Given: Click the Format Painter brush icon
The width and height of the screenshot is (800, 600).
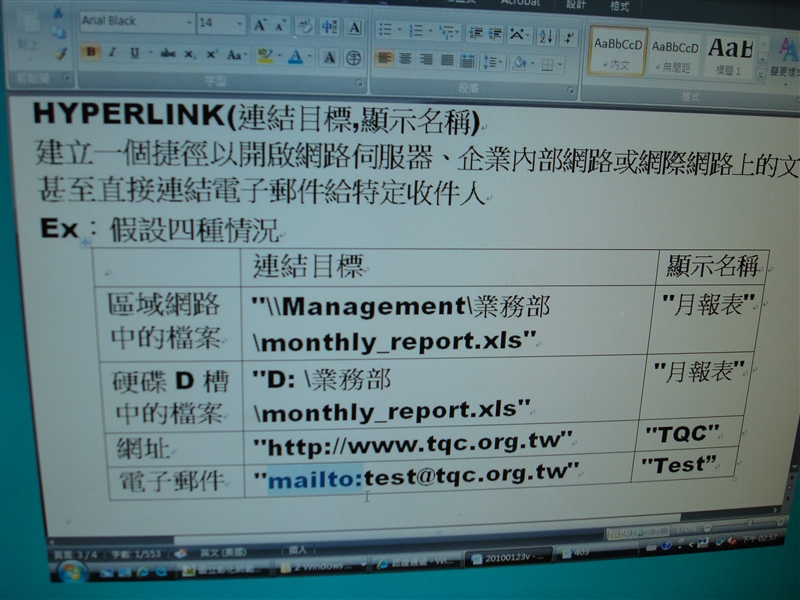Looking at the screenshot, I should [x=59, y=52].
